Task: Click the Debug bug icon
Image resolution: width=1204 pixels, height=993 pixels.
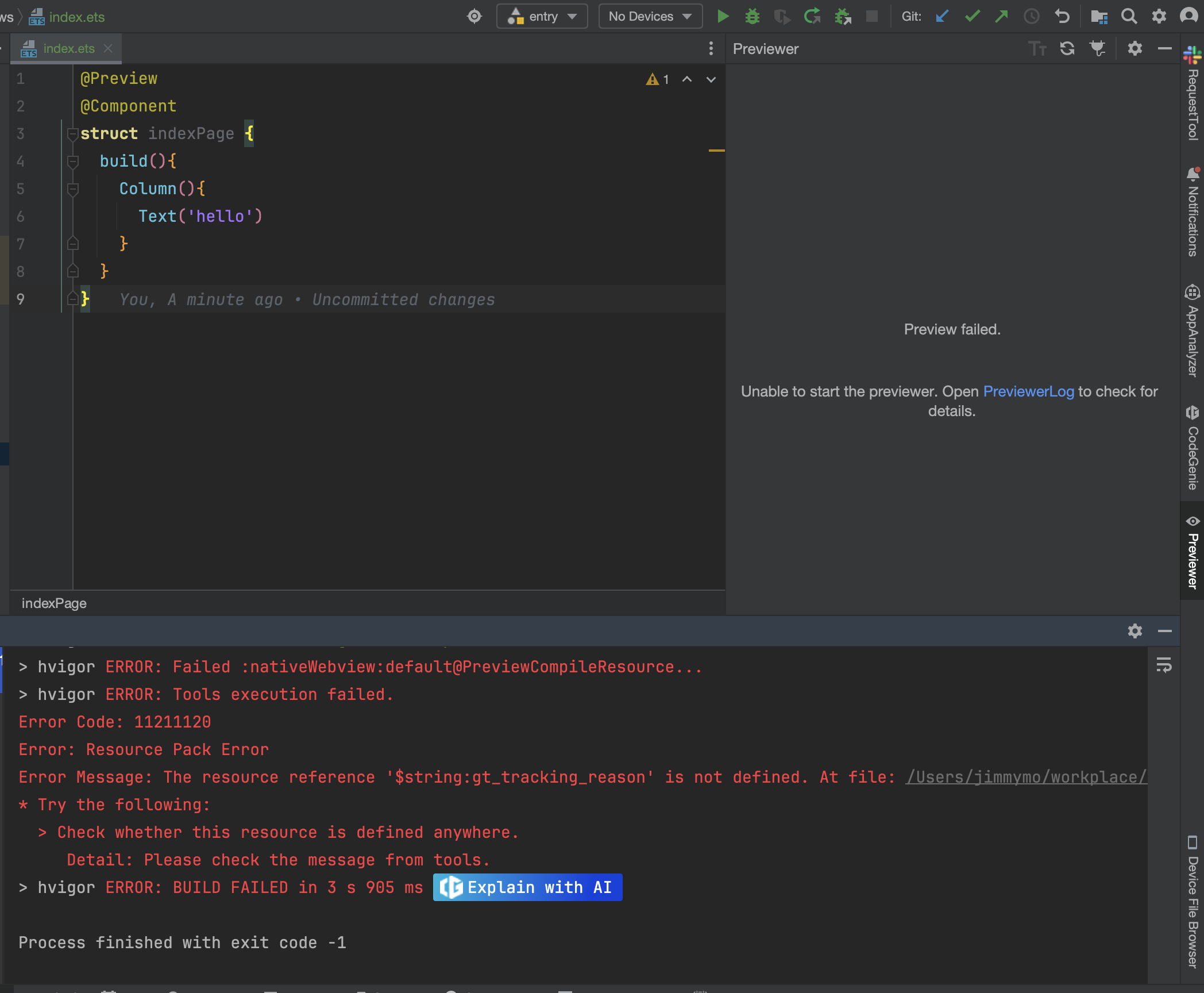Action: click(752, 16)
